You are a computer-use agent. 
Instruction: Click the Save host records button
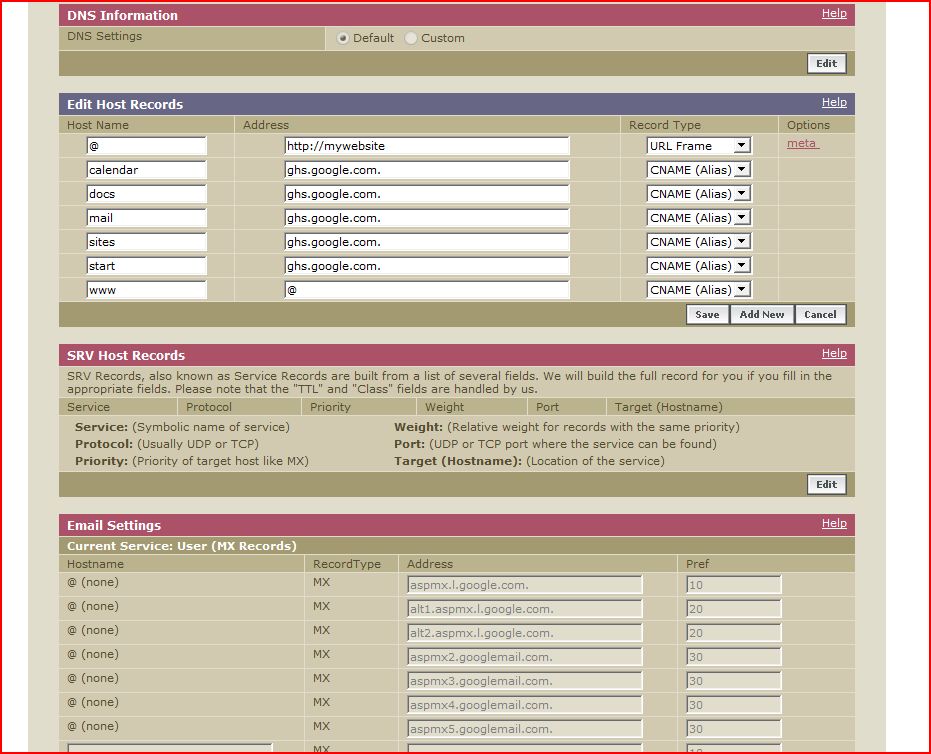[707, 315]
